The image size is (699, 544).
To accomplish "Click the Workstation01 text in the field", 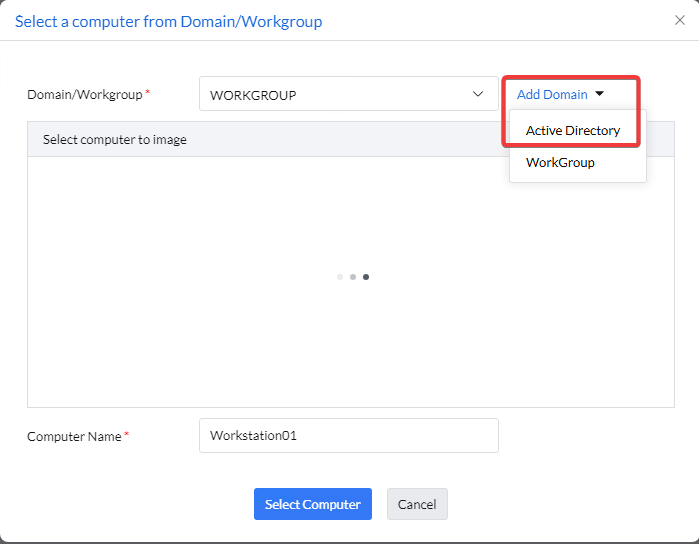I will pyautogui.click(x=253, y=436).
